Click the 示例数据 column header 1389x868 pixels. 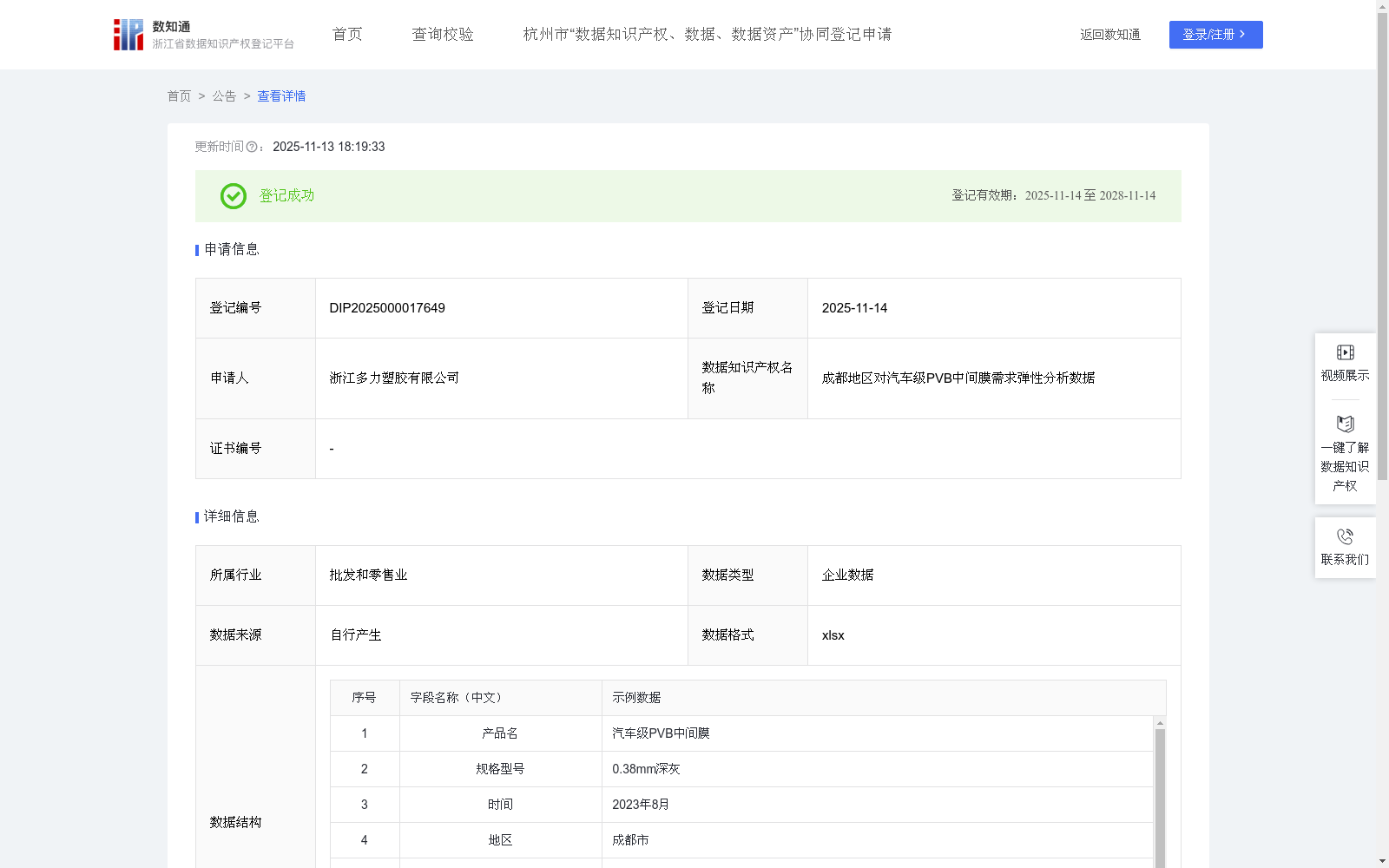(x=636, y=697)
